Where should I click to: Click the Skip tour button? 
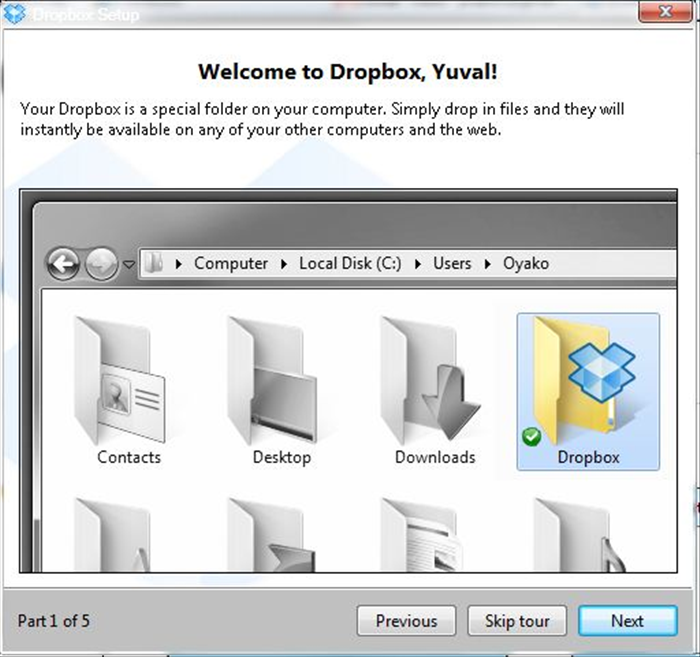coord(517,620)
